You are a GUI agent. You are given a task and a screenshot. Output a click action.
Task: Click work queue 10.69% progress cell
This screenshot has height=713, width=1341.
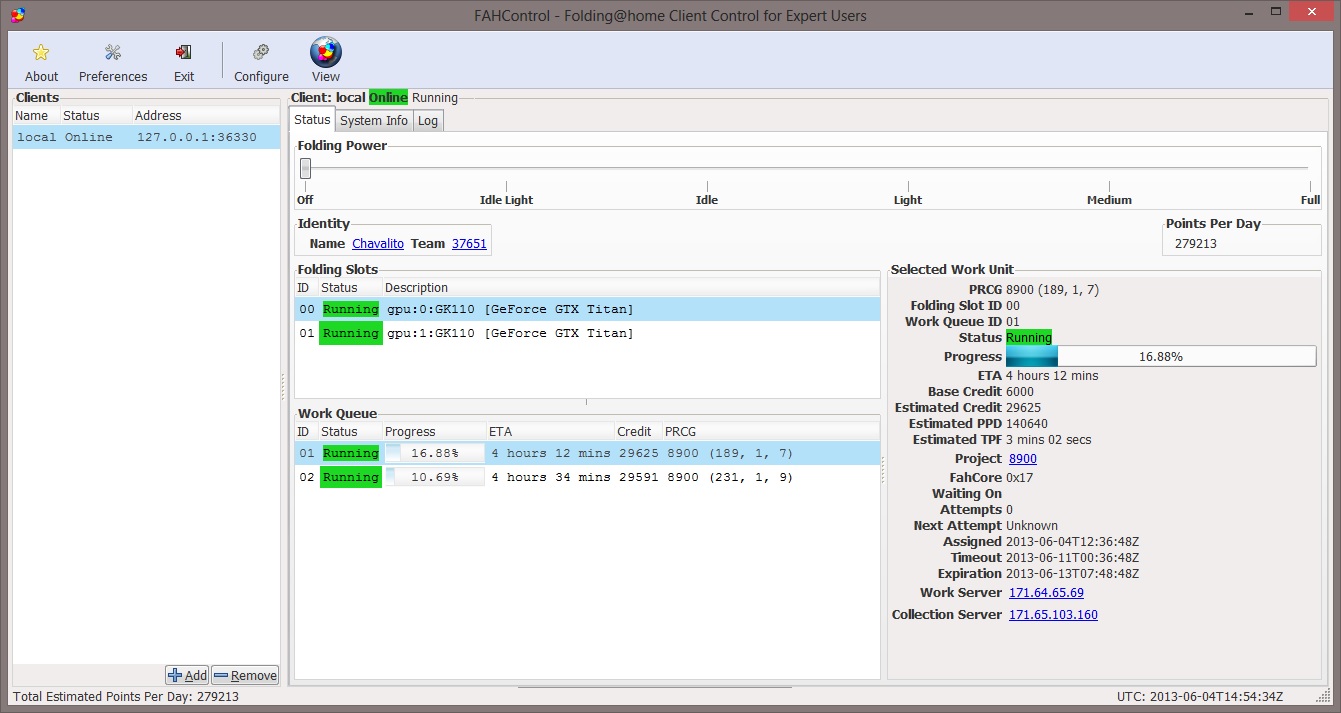point(434,477)
